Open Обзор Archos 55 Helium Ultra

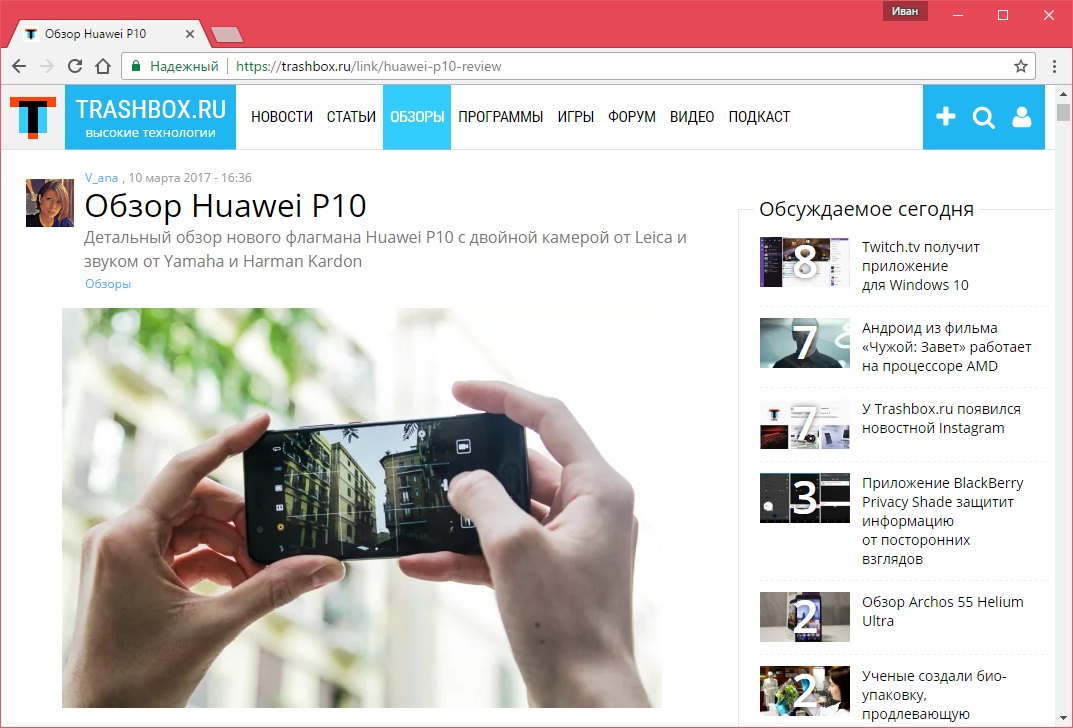pos(942,612)
